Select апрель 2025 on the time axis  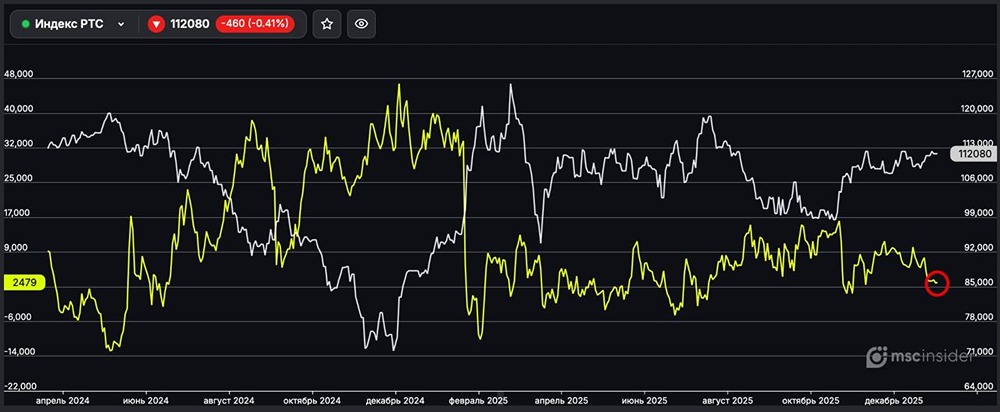pyautogui.click(x=561, y=401)
